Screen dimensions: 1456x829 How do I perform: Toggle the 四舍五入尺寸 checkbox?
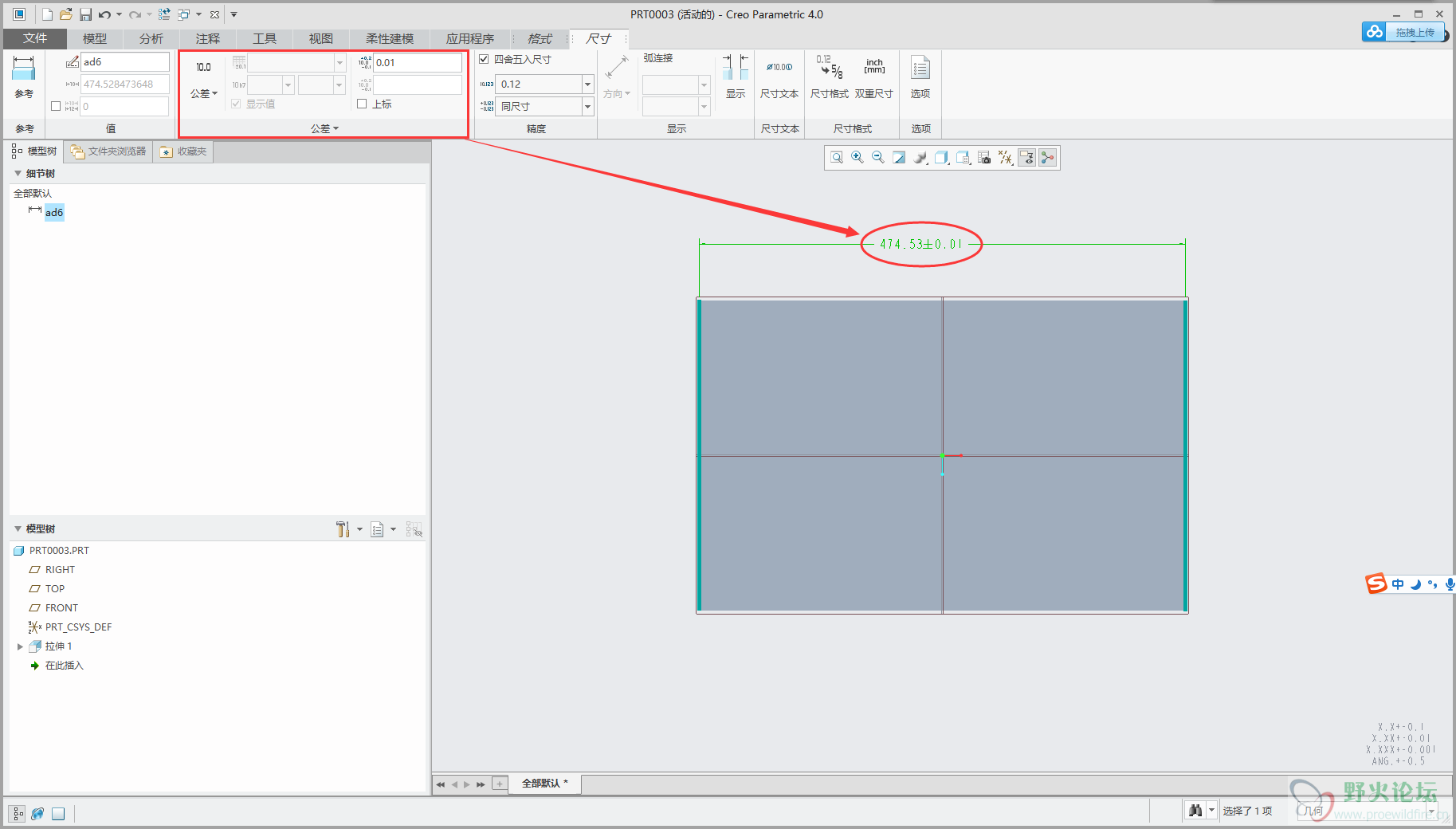coord(484,59)
